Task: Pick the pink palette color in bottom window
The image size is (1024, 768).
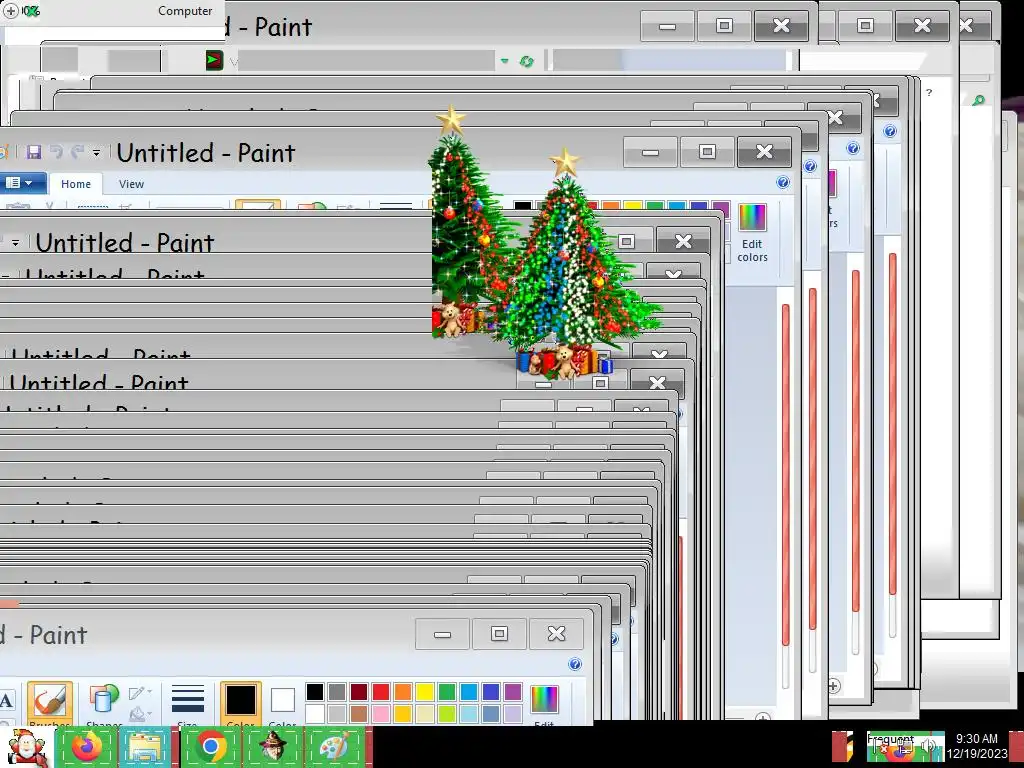Action: pos(381,713)
